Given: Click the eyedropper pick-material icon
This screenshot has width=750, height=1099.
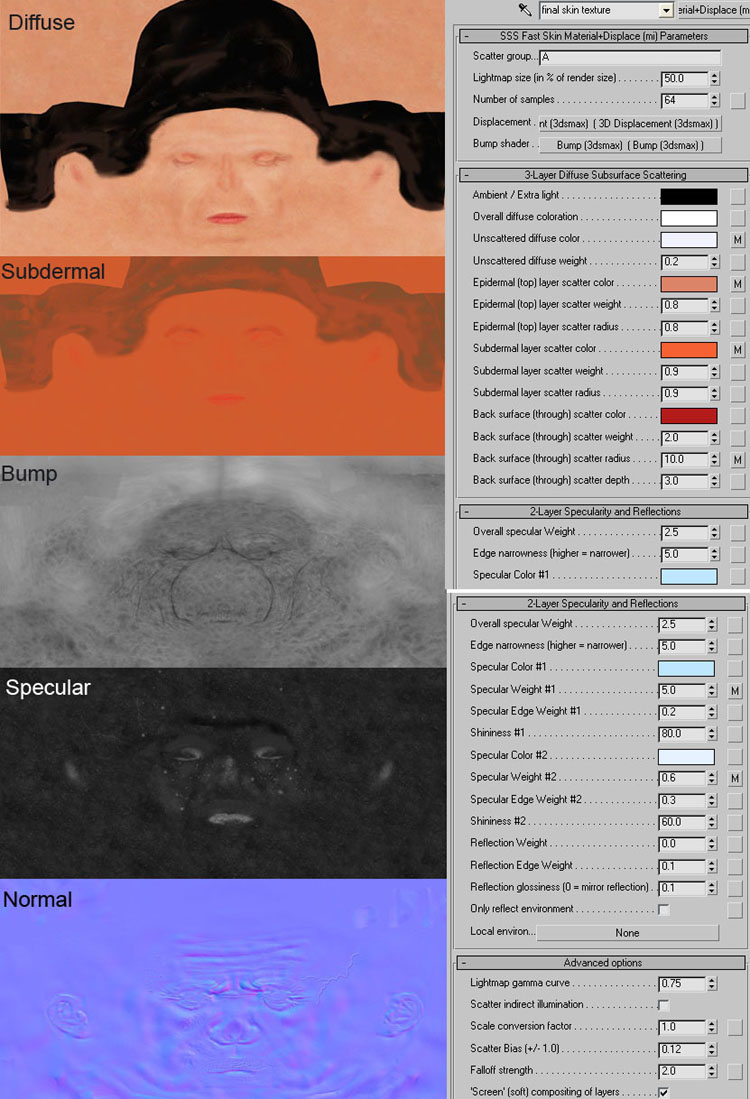Looking at the screenshot, I should pos(524,10).
